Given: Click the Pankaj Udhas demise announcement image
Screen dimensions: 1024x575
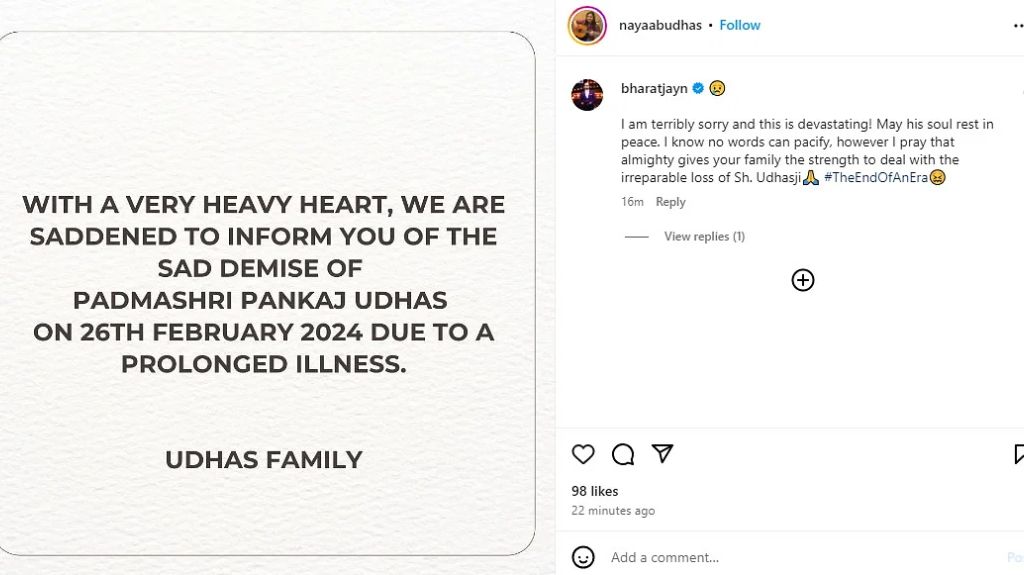Looking at the screenshot, I should point(264,290).
